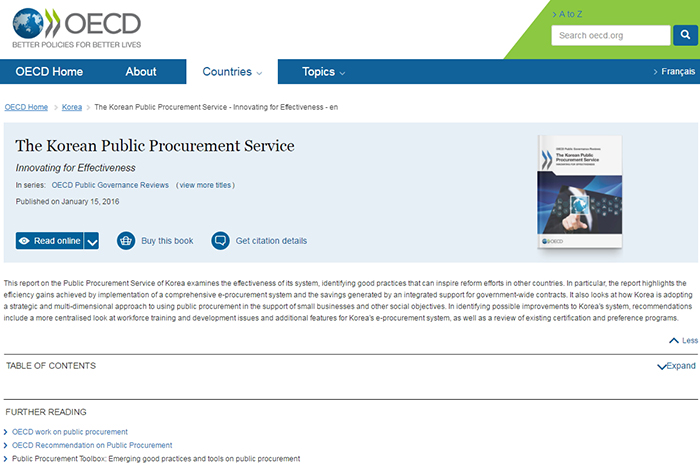Screen dimensions: 700x468
Task: Open the A to Z link
Action: [567, 14]
